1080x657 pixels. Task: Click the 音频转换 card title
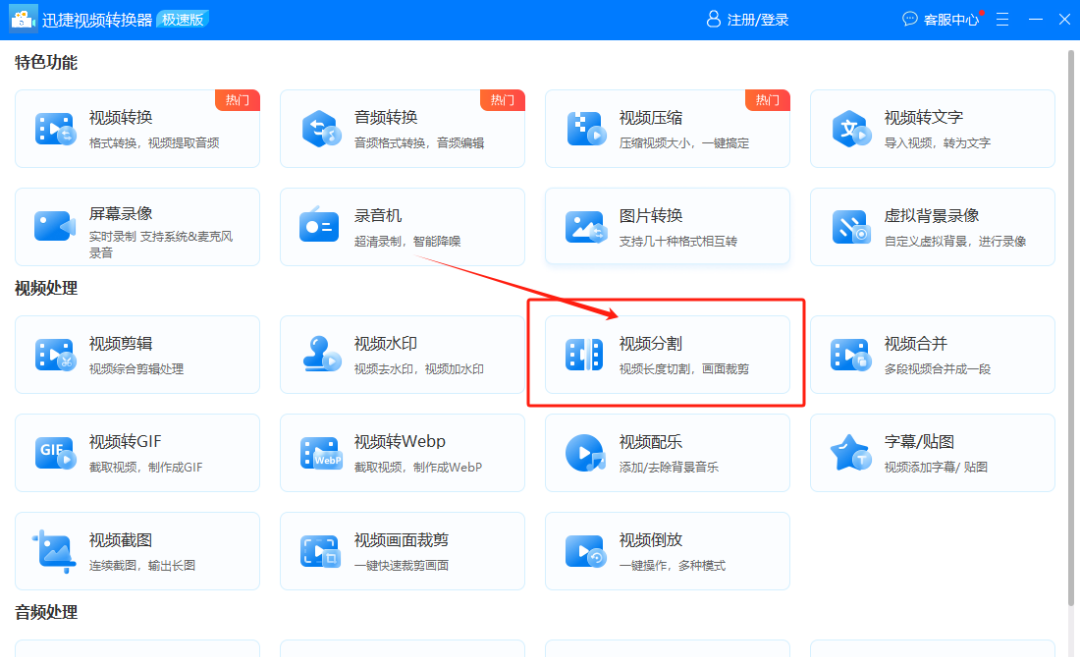pos(386,117)
